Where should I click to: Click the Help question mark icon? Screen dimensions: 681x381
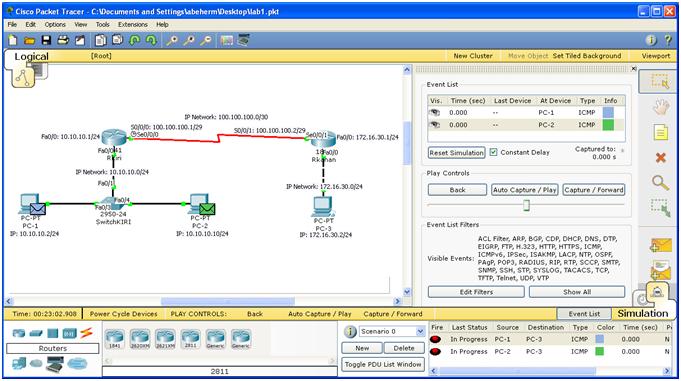click(668, 40)
